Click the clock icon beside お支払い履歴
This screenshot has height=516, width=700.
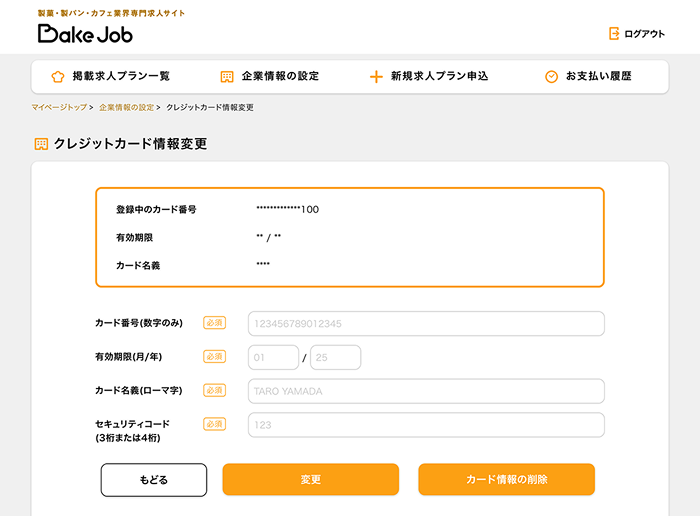[x=551, y=77]
